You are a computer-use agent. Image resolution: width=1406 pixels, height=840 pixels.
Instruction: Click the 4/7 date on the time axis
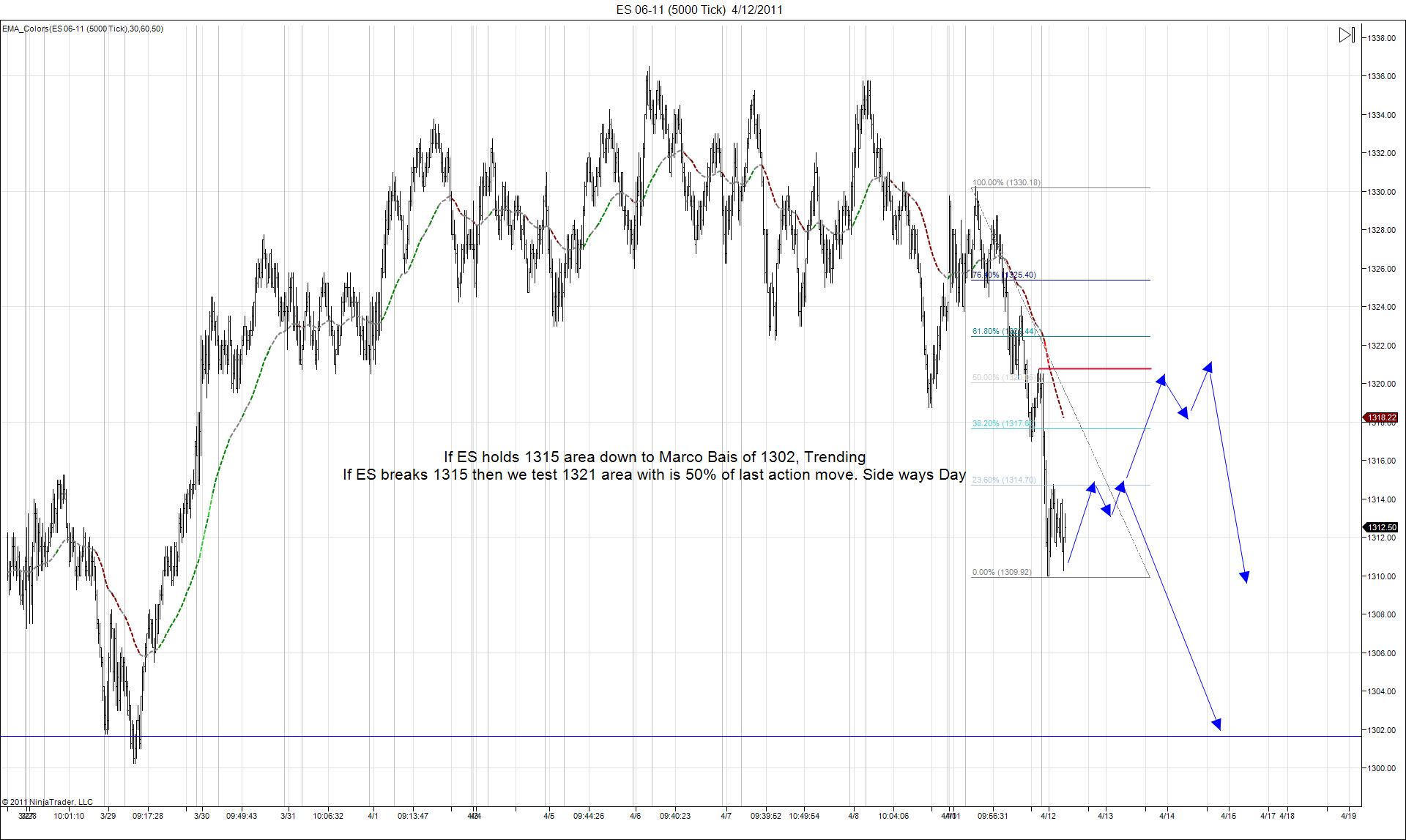(726, 815)
